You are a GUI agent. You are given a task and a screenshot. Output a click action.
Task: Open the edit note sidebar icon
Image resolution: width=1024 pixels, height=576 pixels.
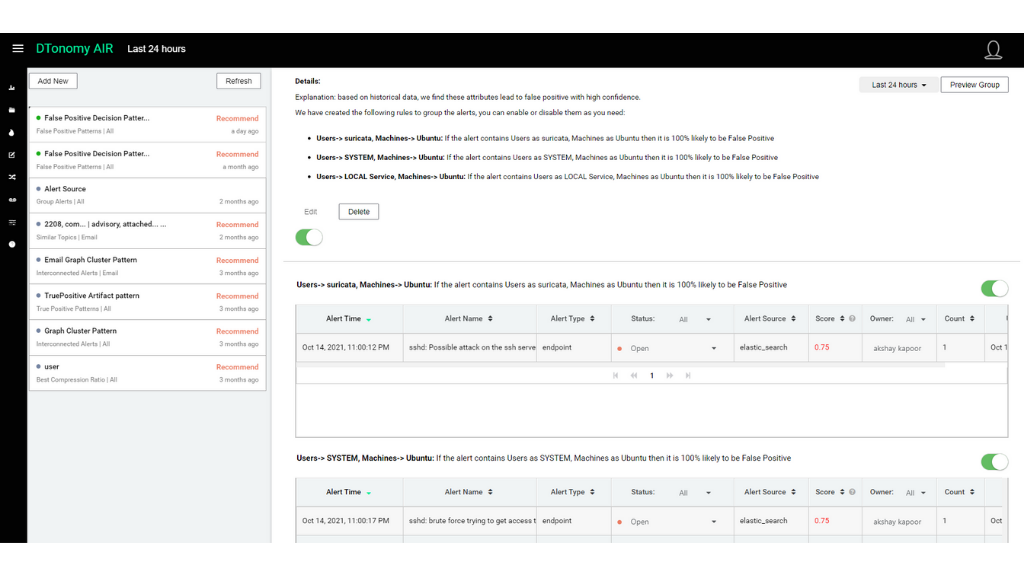pos(12,155)
